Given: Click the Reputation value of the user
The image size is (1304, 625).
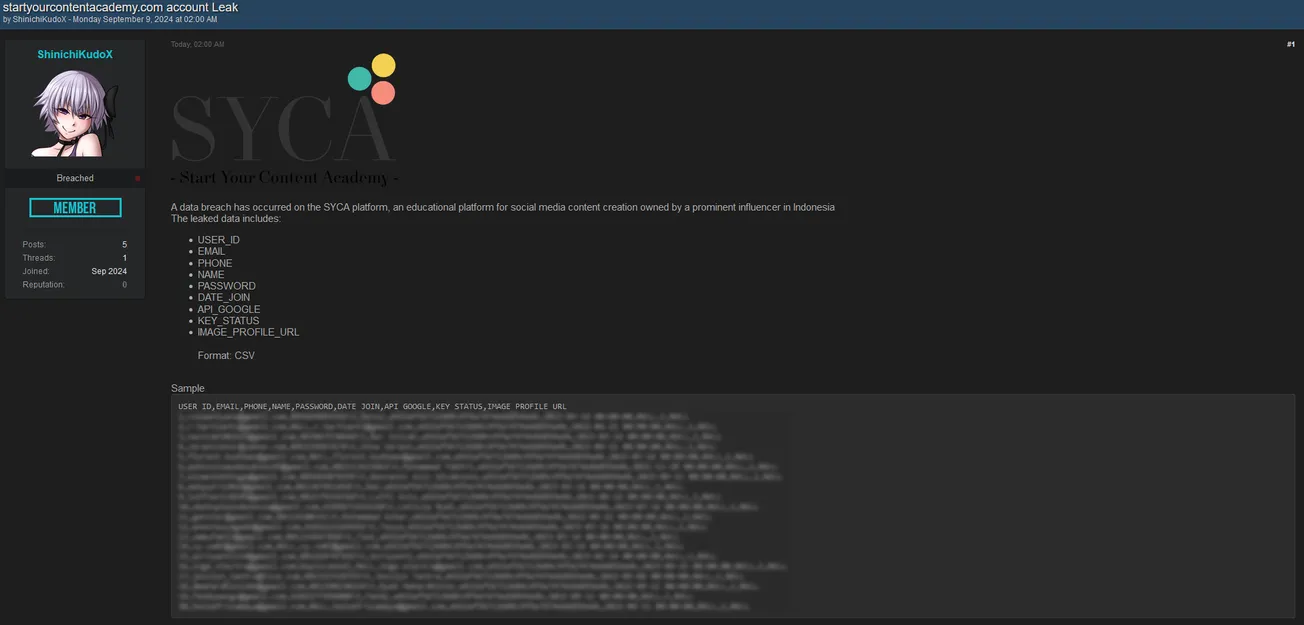Looking at the screenshot, I should (124, 285).
